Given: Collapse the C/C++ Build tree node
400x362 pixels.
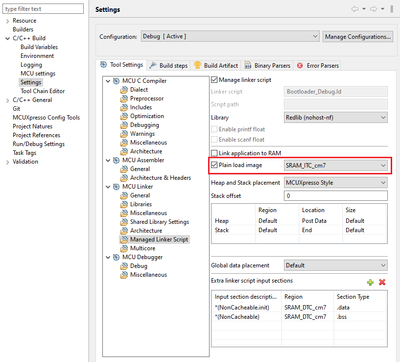Looking at the screenshot, I should tap(7, 38).
